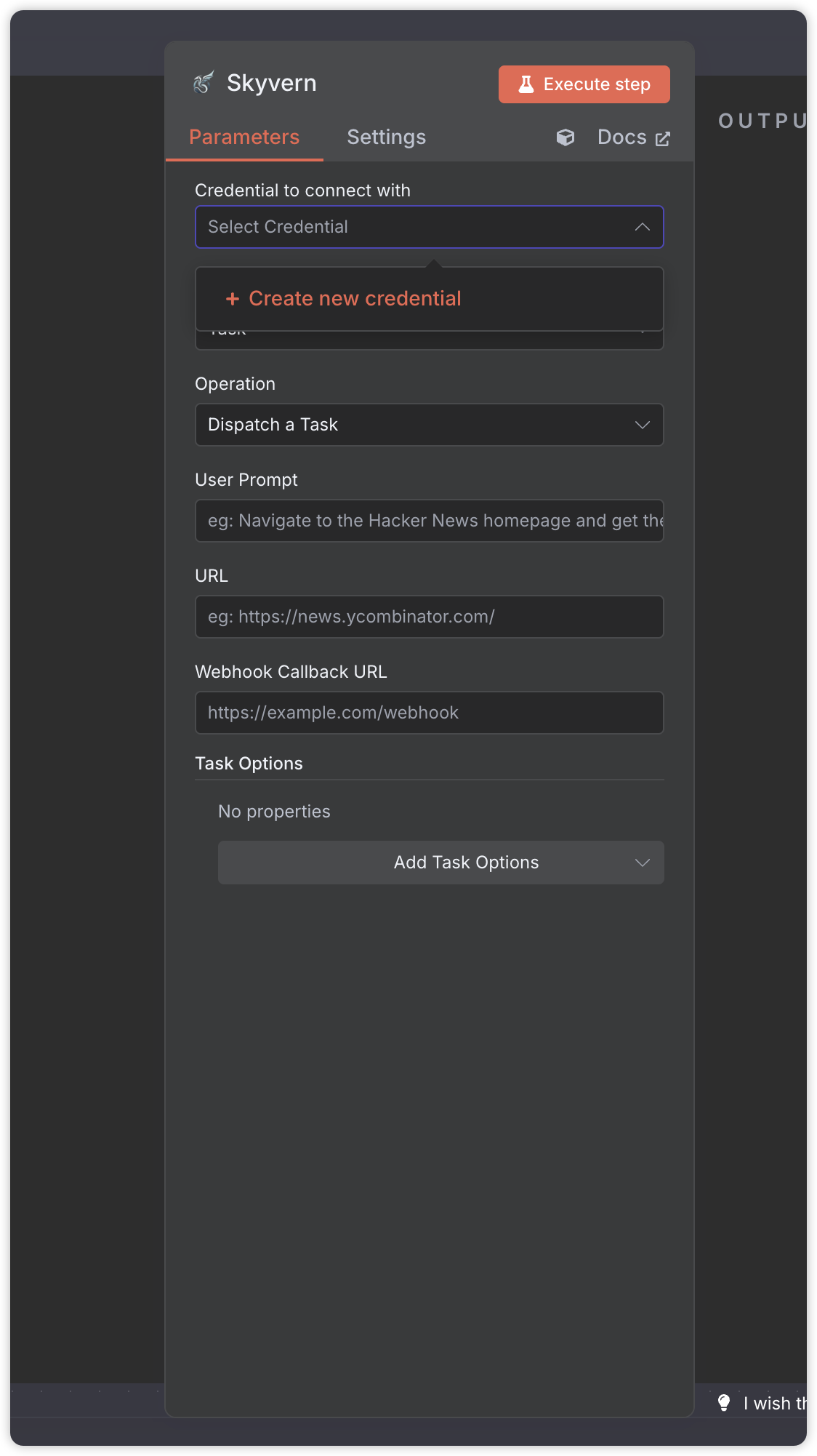Click into the URL input field
817x1456 pixels.
[x=429, y=617]
